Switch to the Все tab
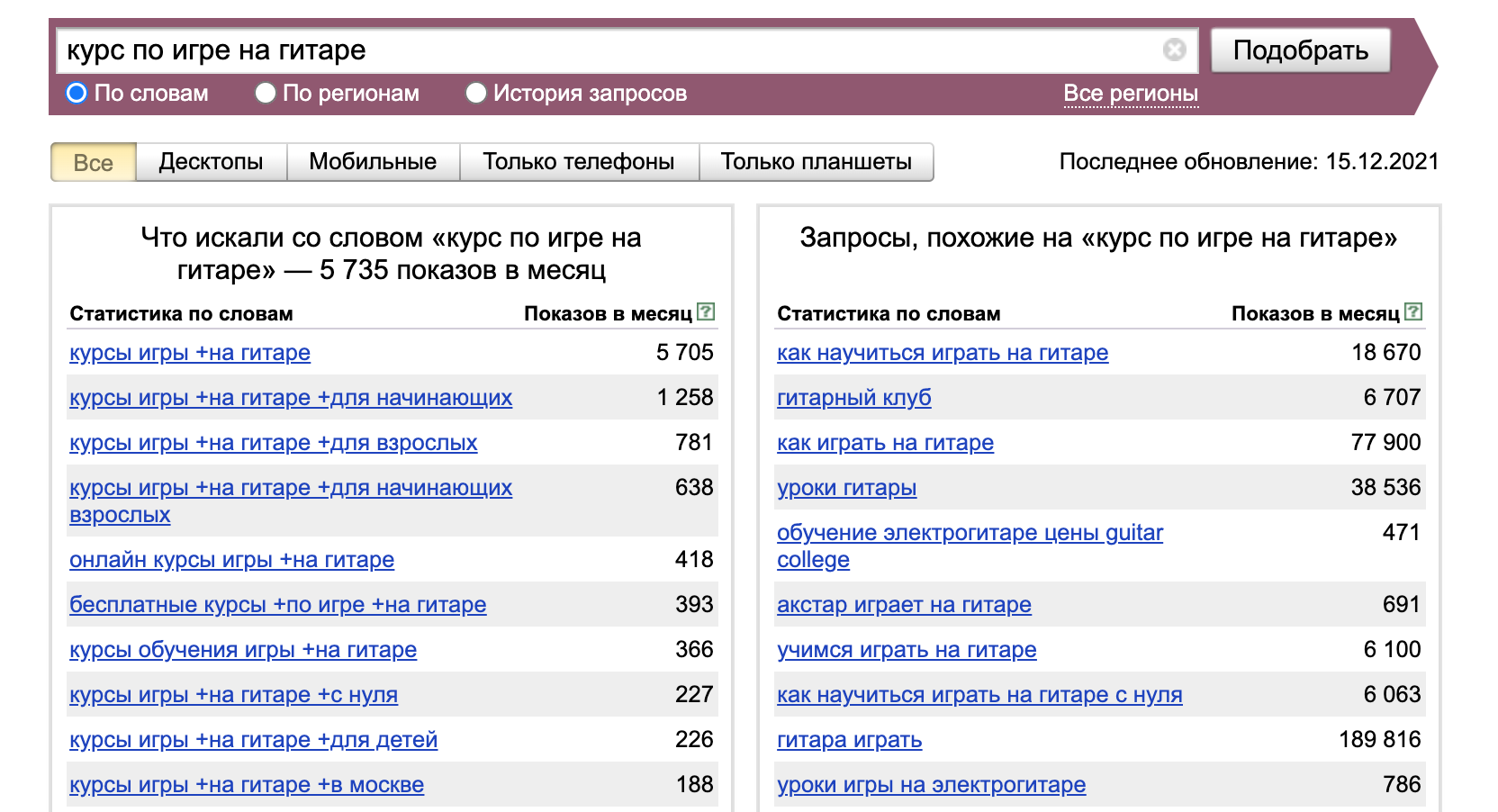This screenshot has height=812, width=1498. [94, 162]
